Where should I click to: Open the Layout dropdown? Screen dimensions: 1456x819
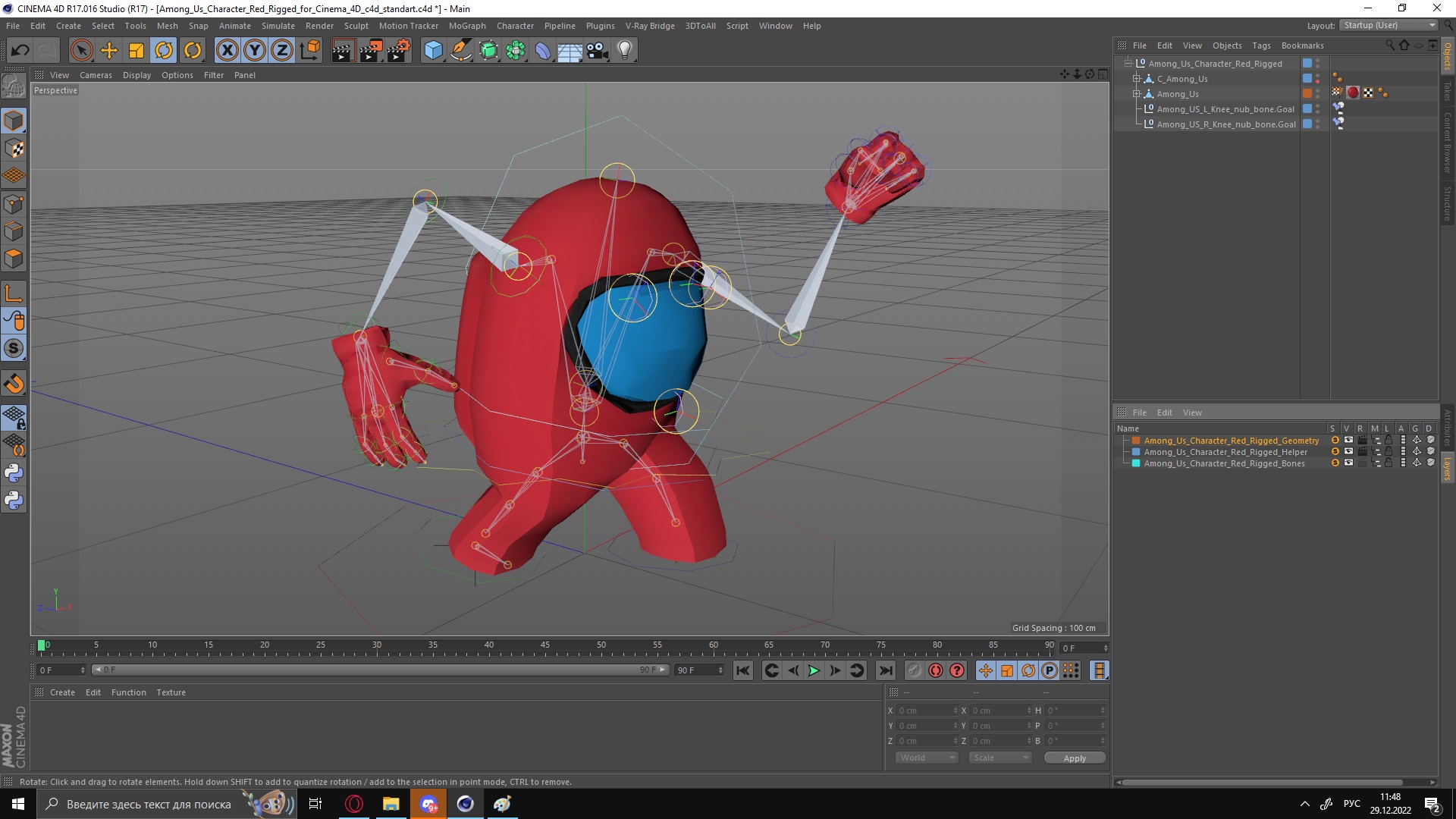1389,25
